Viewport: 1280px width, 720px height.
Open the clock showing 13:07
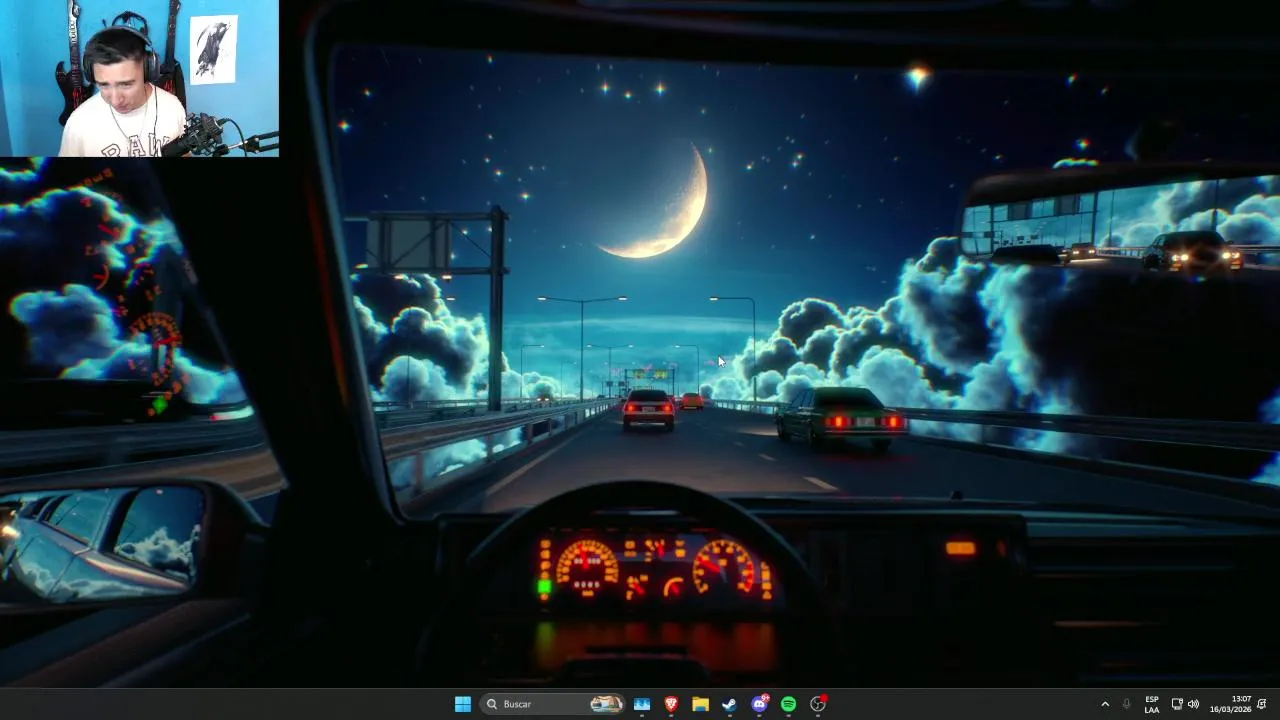[1231, 704]
